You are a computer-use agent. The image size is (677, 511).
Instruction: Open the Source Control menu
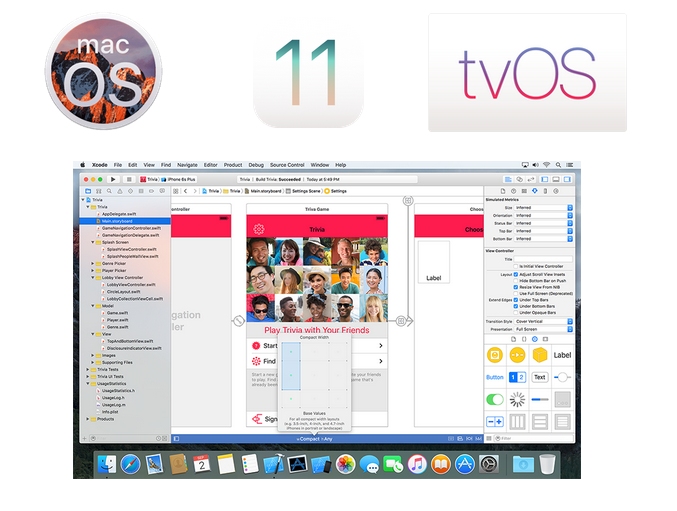coord(287,165)
